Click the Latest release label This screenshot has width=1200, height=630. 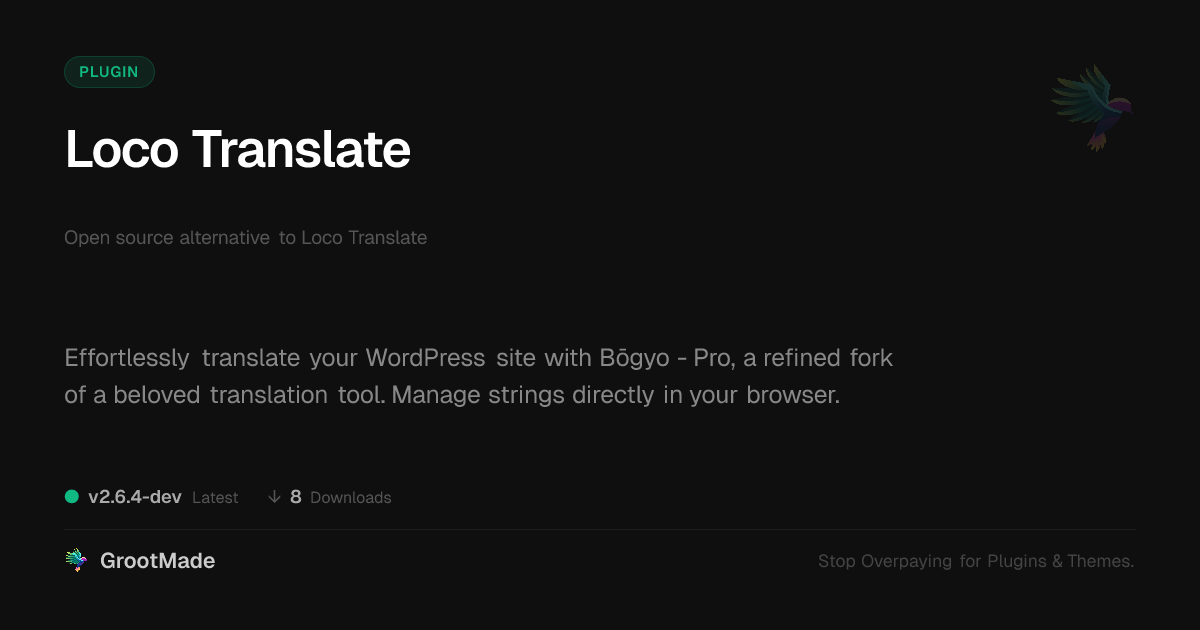(215, 498)
